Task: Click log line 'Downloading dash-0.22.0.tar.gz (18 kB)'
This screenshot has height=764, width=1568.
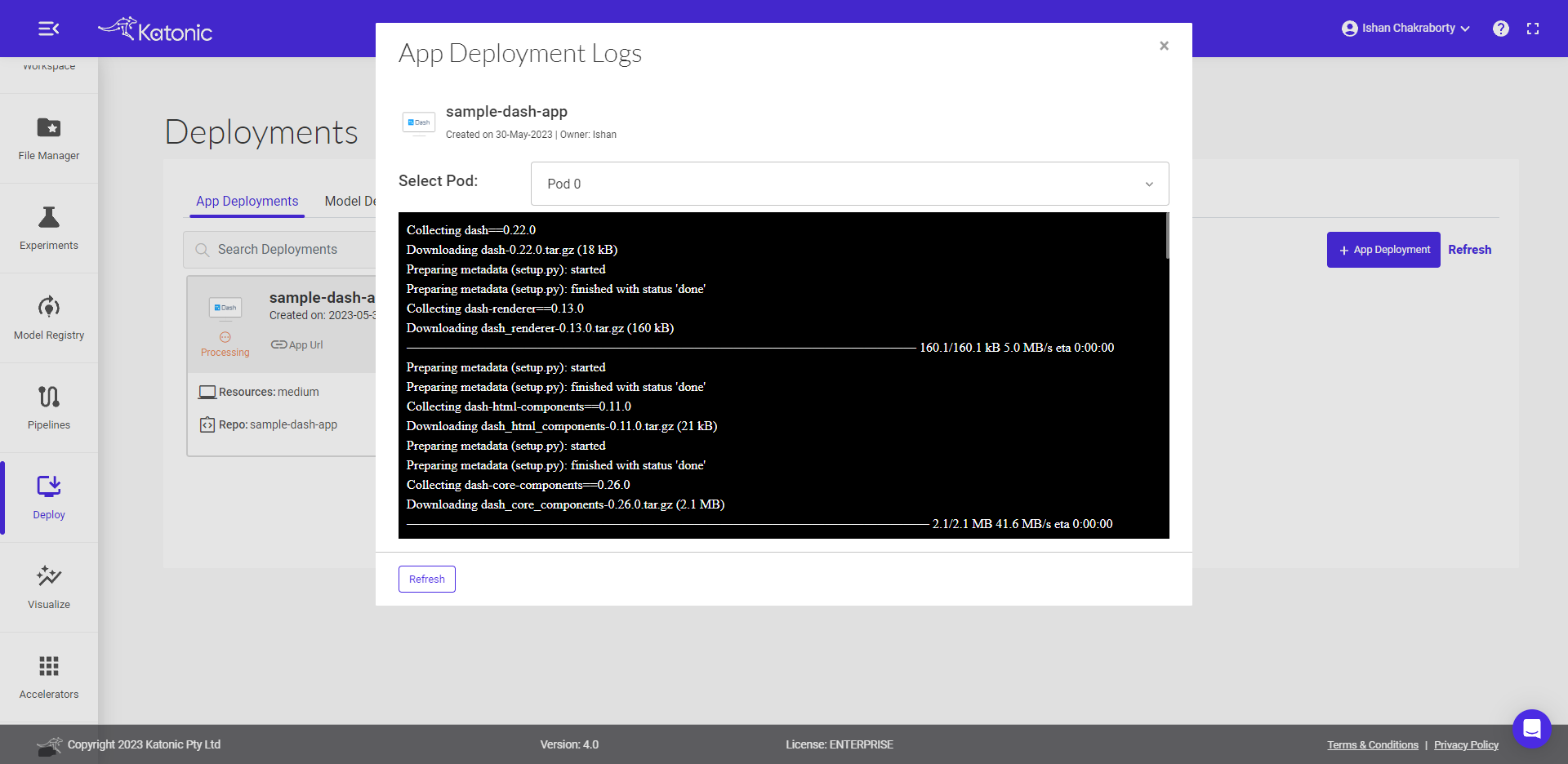Action: 512,250
